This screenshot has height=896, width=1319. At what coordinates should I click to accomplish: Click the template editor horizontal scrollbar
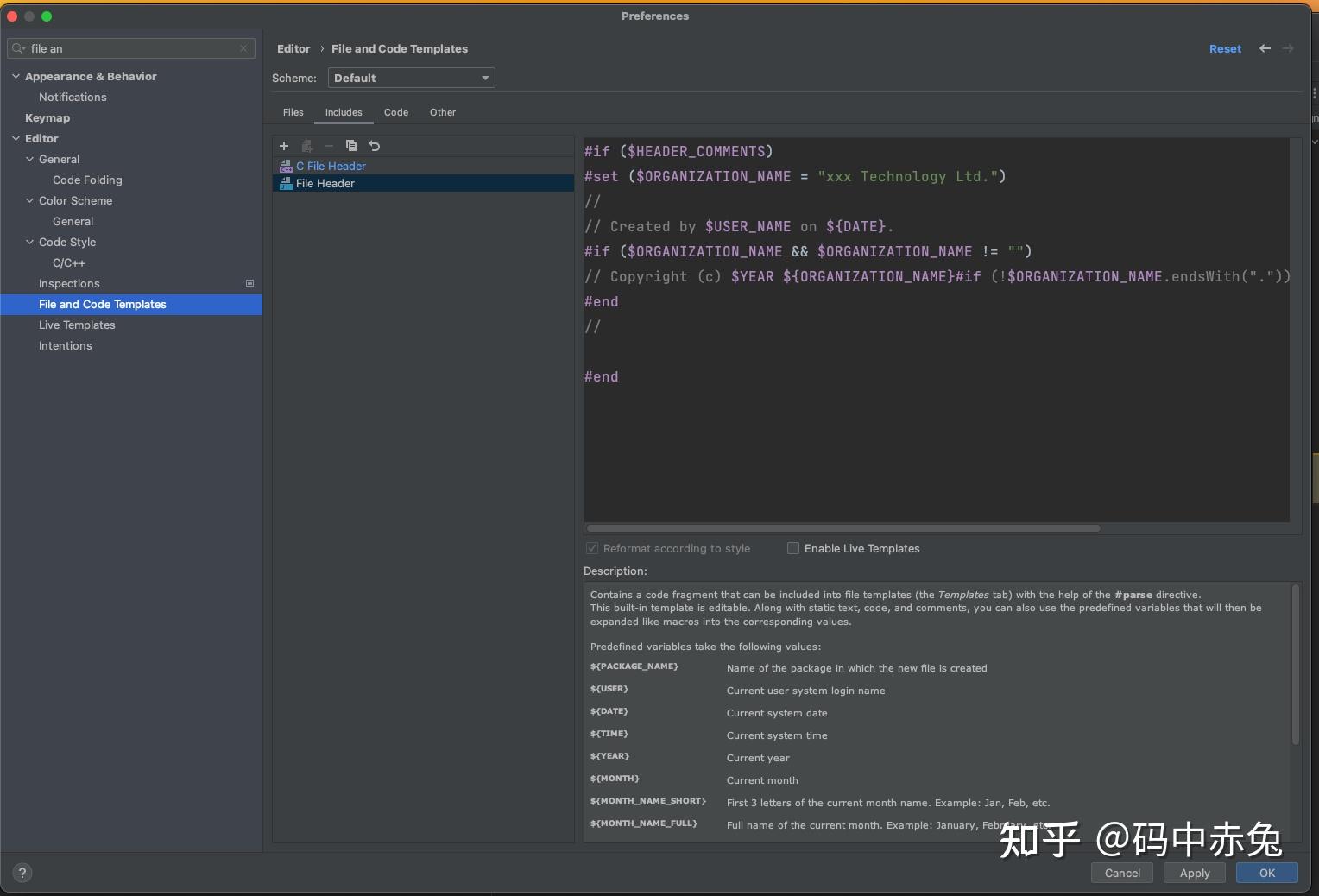pos(843,527)
